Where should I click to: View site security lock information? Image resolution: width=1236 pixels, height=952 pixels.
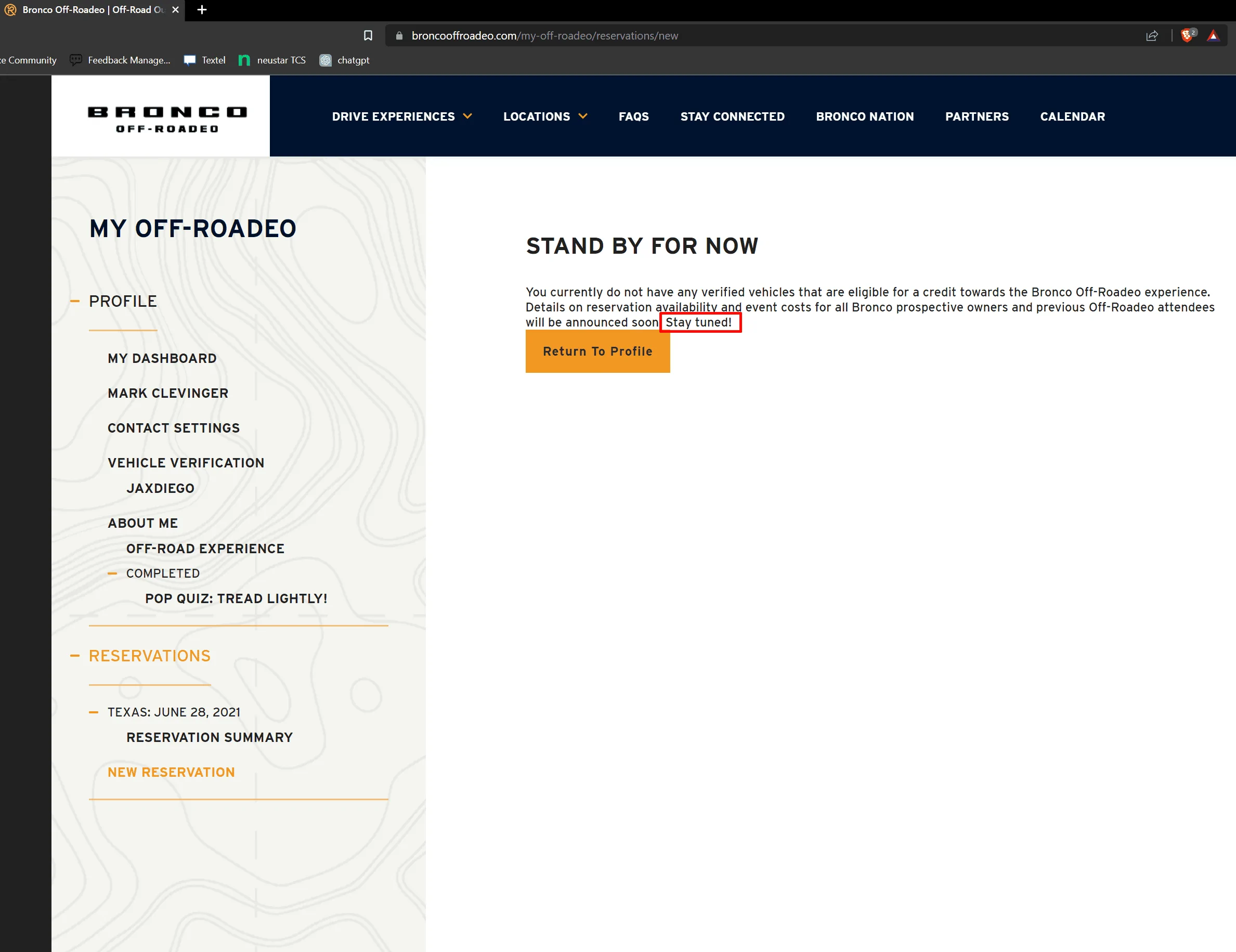[399, 36]
